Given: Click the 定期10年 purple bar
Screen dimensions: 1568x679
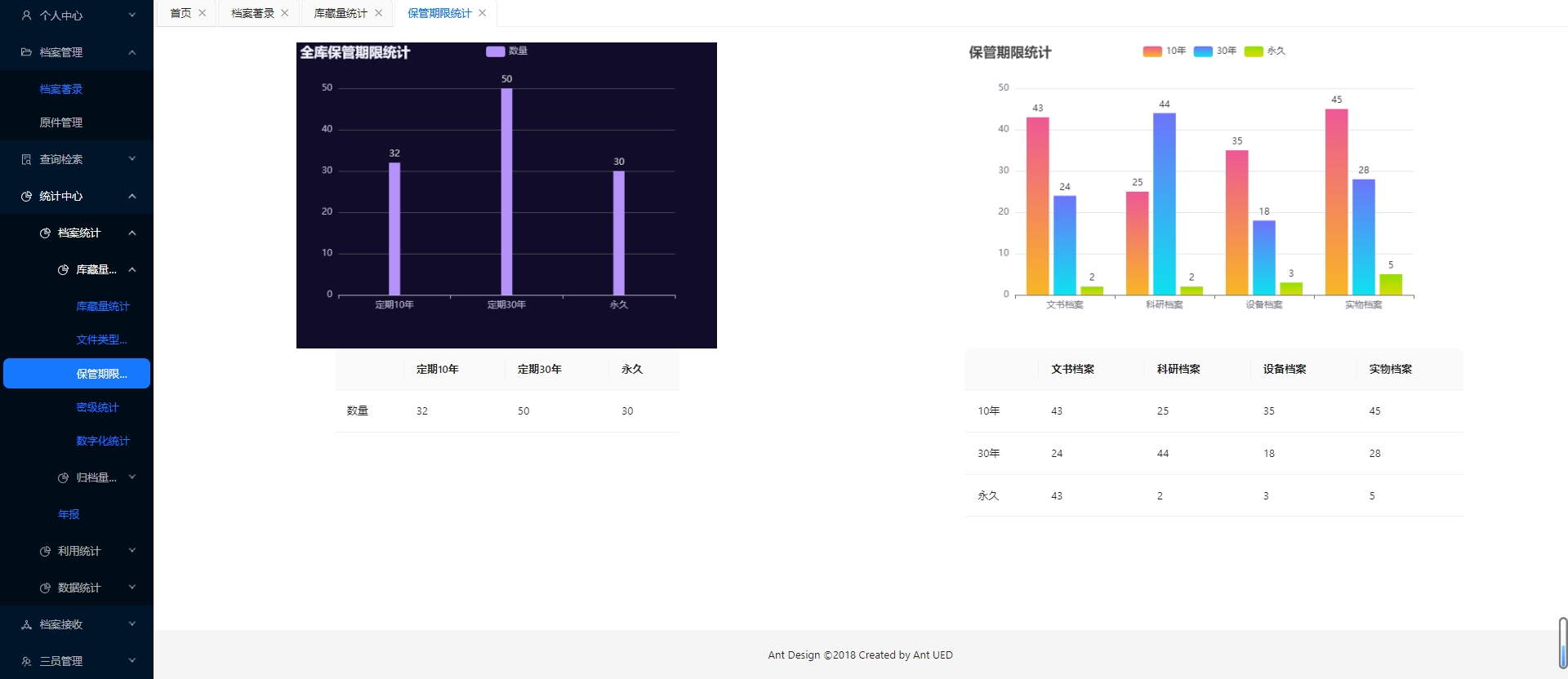Looking at the screenshot, I should coord(394,229).
